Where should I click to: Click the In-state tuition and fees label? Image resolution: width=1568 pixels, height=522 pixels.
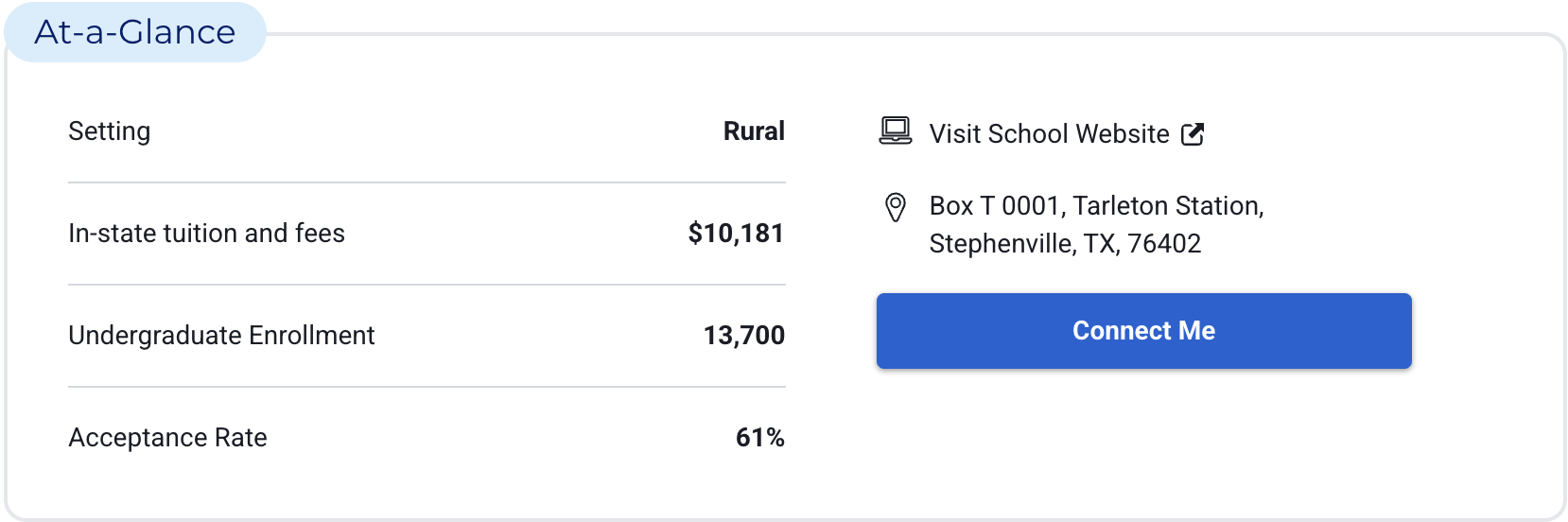click(206, 234)
